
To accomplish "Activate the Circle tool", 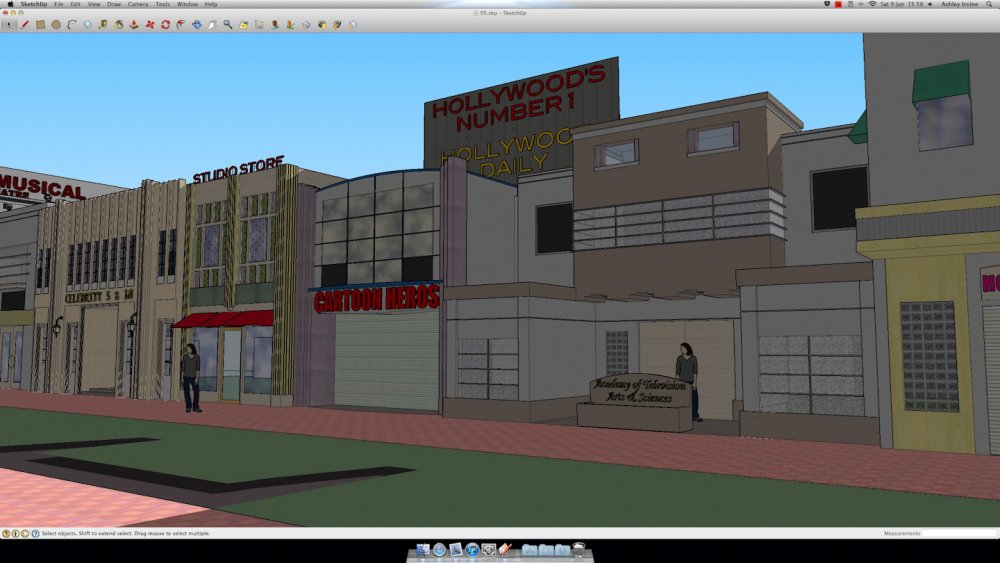I will pyautogui.click(x=56, y=24).
